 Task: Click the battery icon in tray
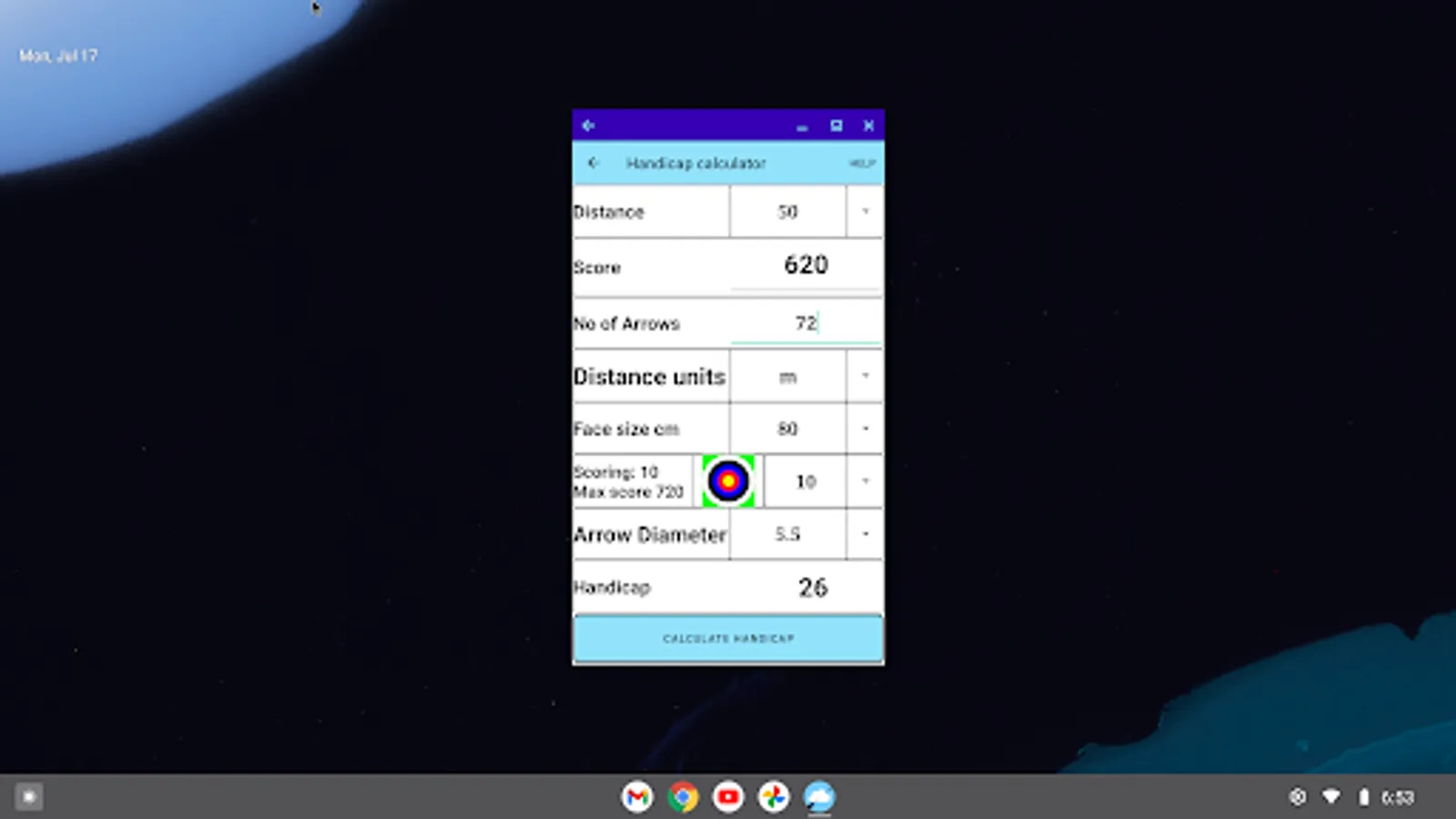pyautogui.click(x=1363, y=797)
